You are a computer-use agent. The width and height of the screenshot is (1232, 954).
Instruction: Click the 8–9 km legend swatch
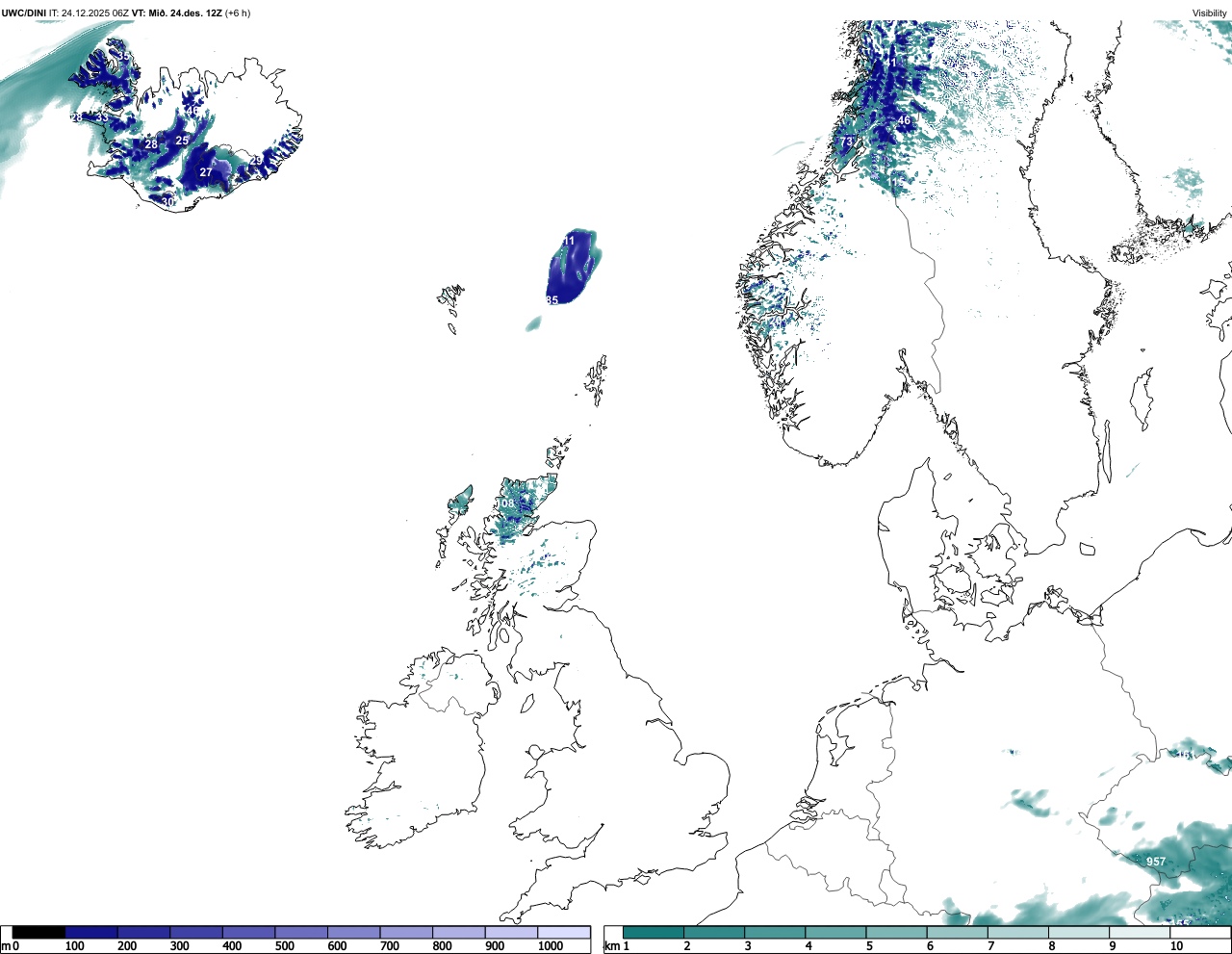click(1079, 932)
